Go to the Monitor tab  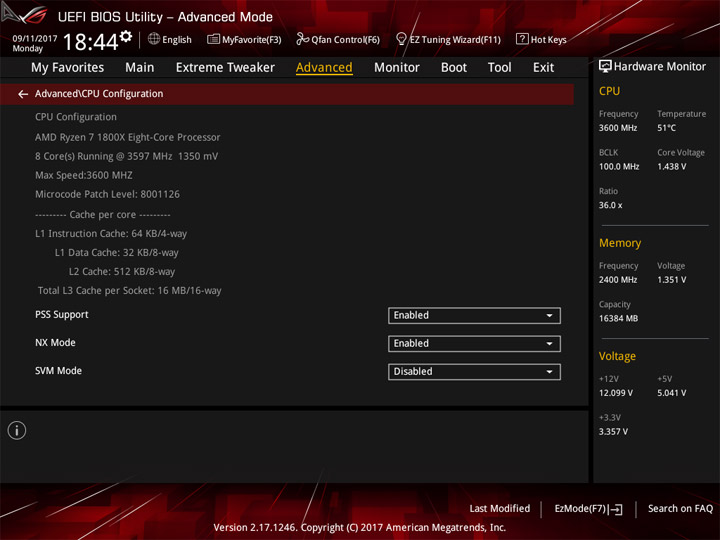397,68
